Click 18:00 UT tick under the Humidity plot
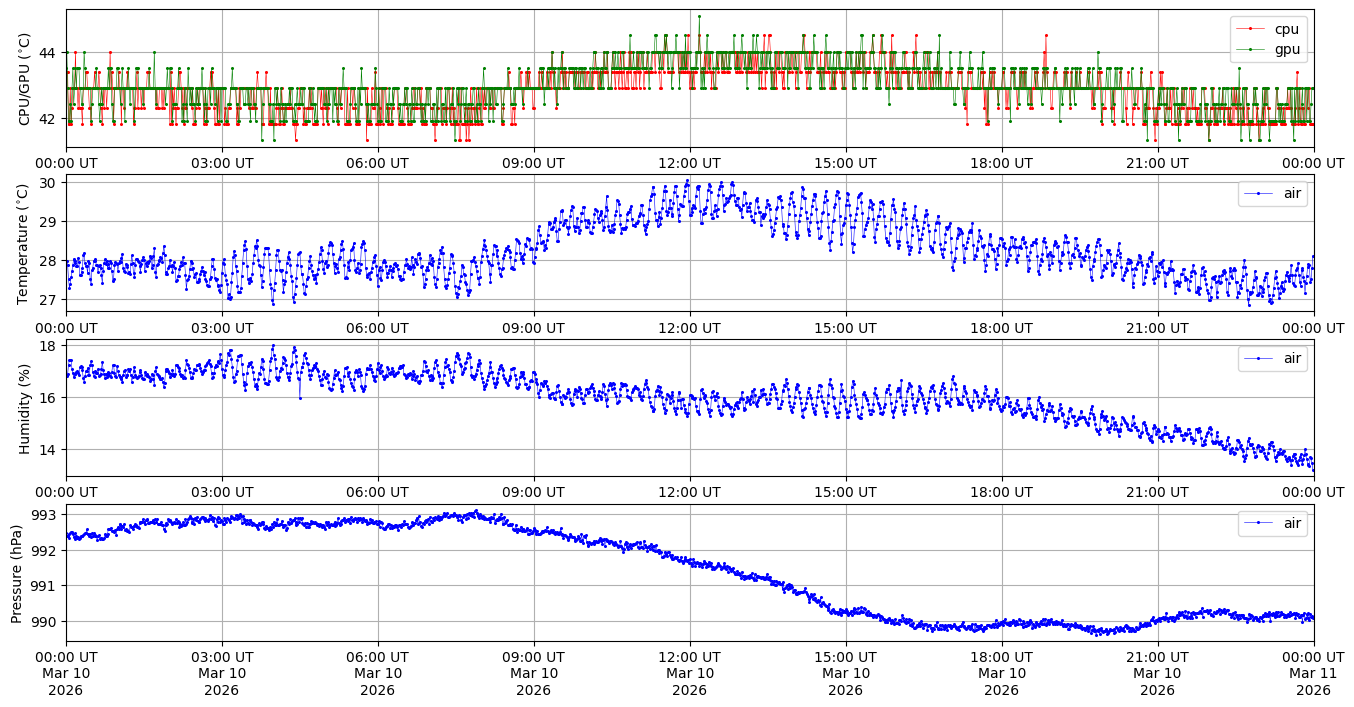Viewport: 1354px width, 707px height. 1001,492
